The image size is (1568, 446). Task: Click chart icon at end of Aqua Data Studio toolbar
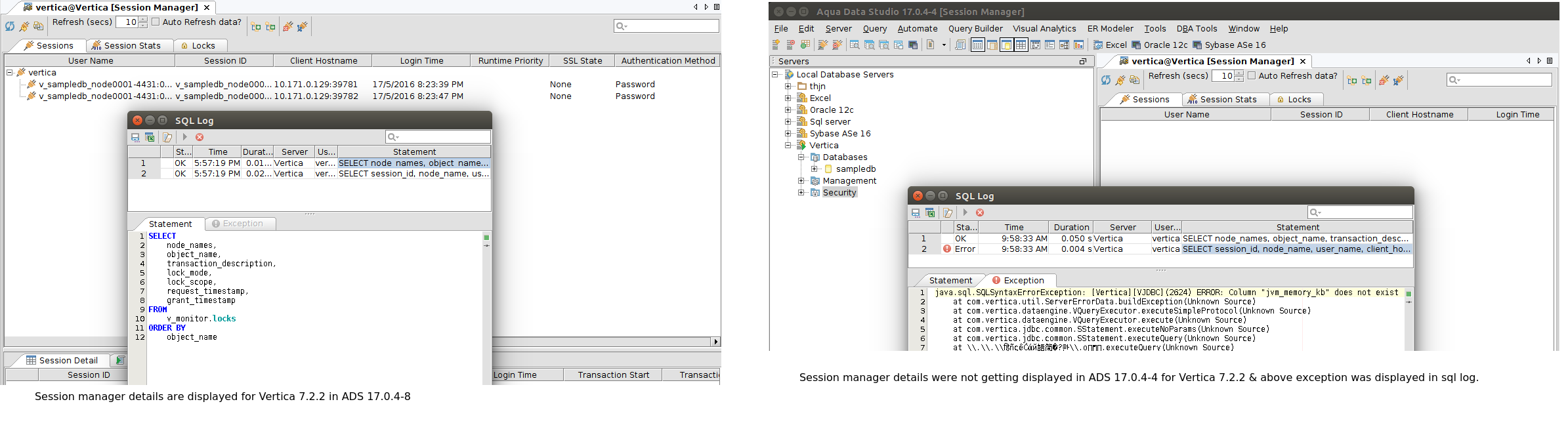click(1078, 45)
